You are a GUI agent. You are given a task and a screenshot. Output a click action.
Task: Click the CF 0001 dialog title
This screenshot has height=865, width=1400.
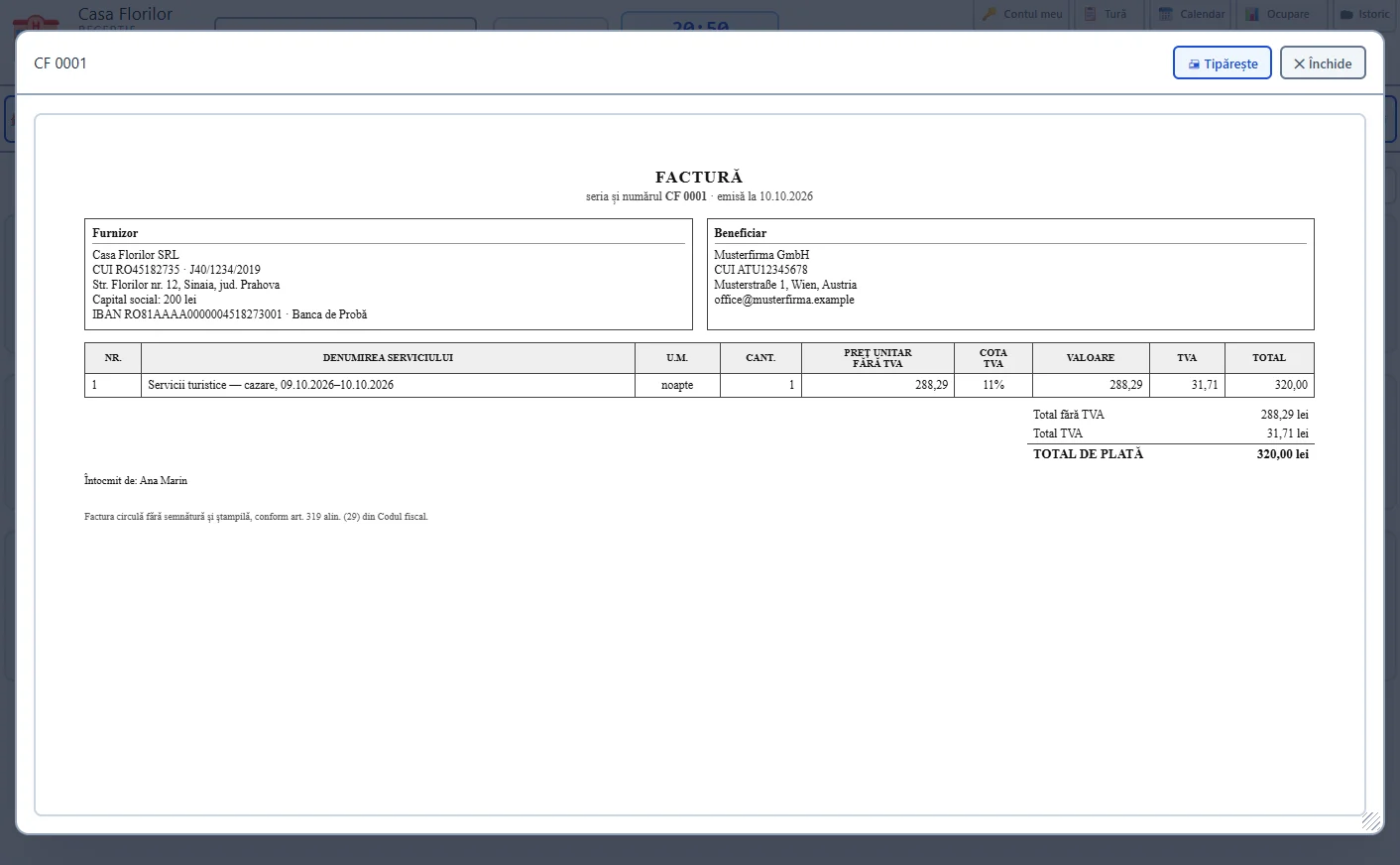pos(60,63)
